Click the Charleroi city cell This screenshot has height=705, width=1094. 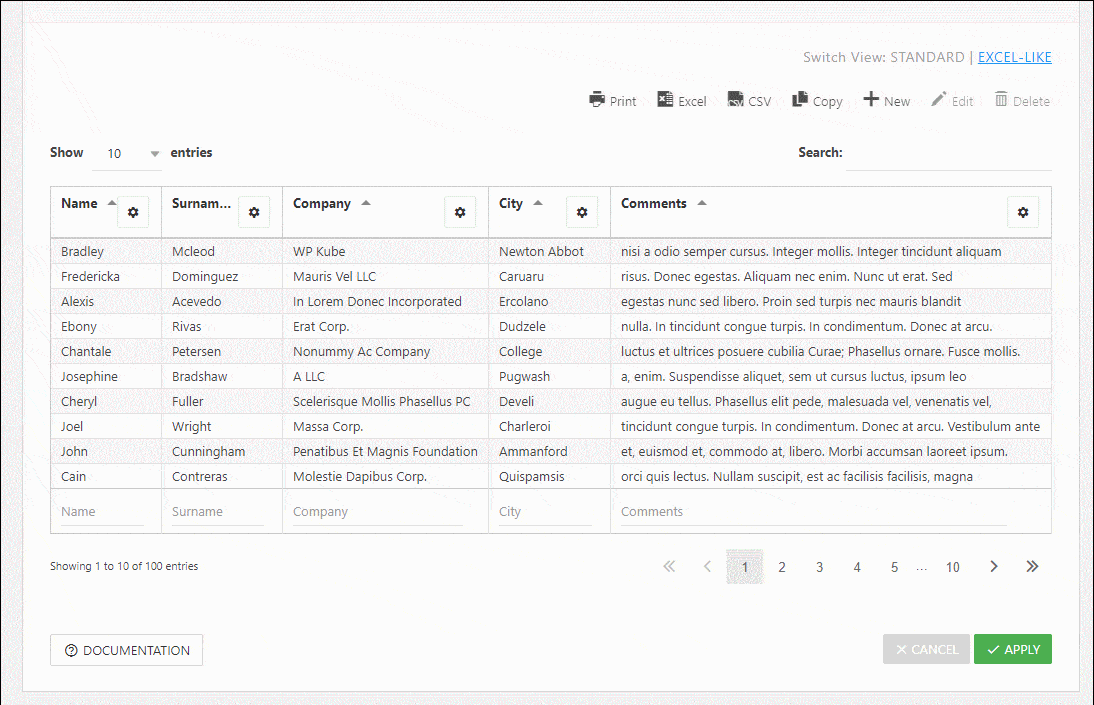(x=549, y=426)
